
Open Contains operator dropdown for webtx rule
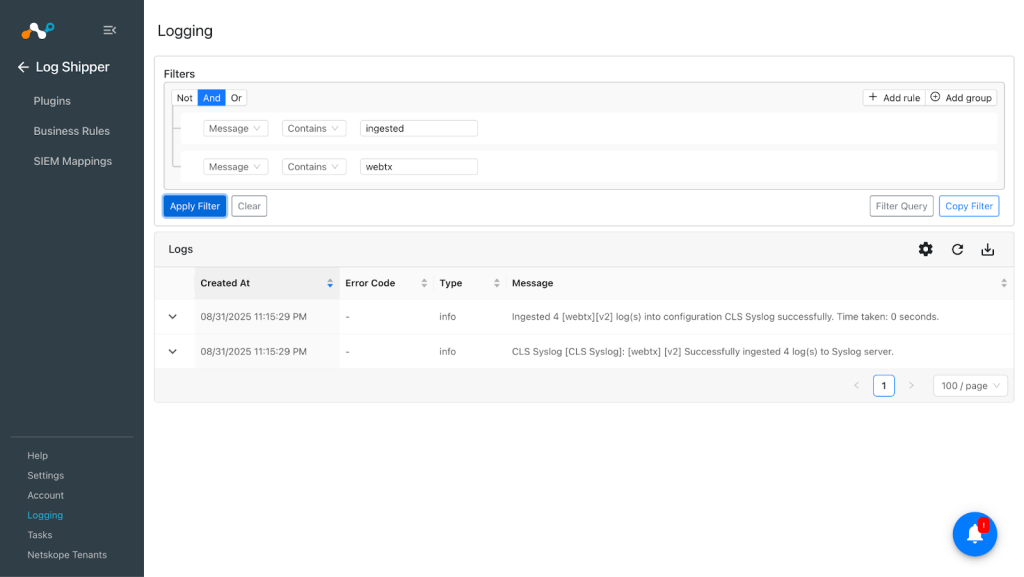click(313, 167)
